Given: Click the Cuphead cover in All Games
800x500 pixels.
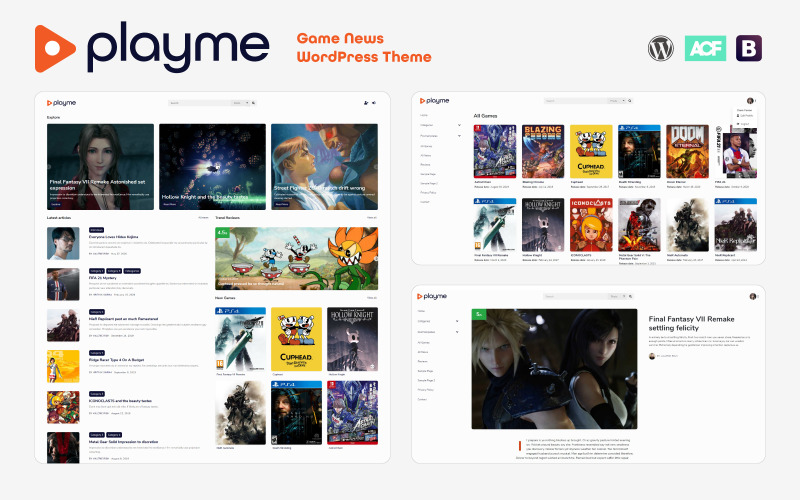Looking at the screenshot, I should pyautogui.click(x=590, y=151).
